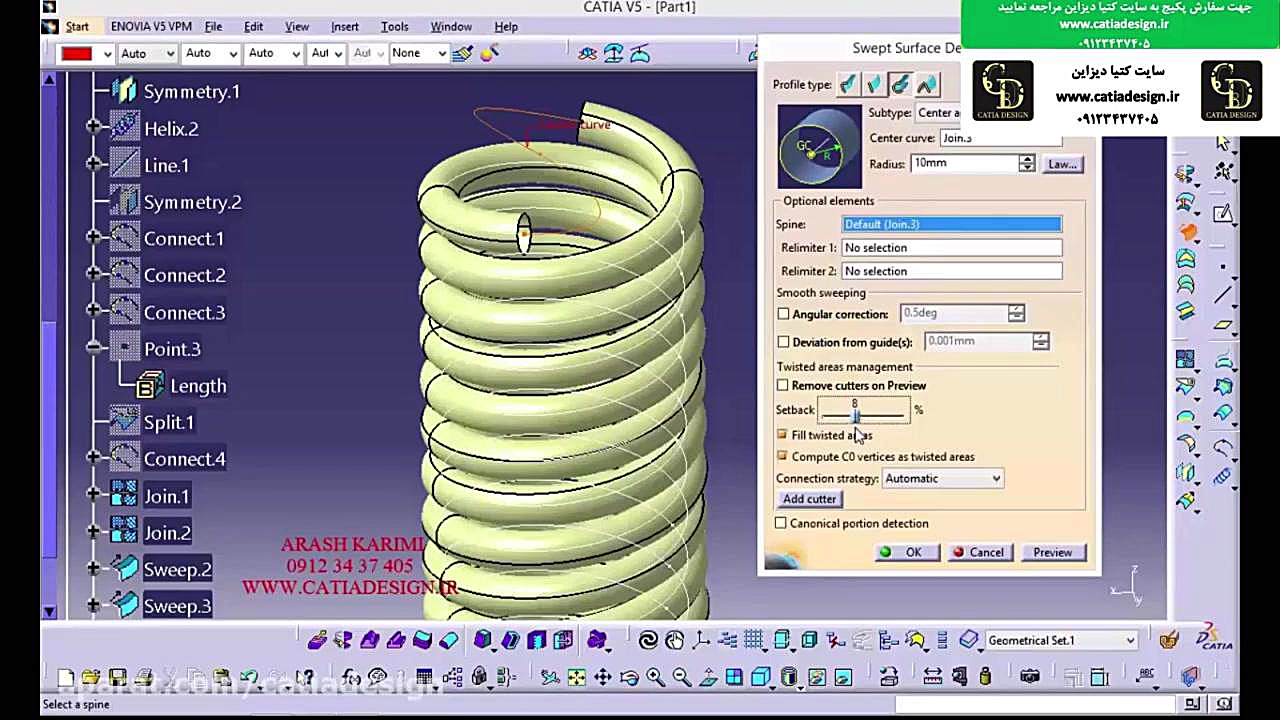This screenshot has width=1280, height=720.
Task: Click the Sketcher icon in right toolbar
Action: tap(1223, 213)
